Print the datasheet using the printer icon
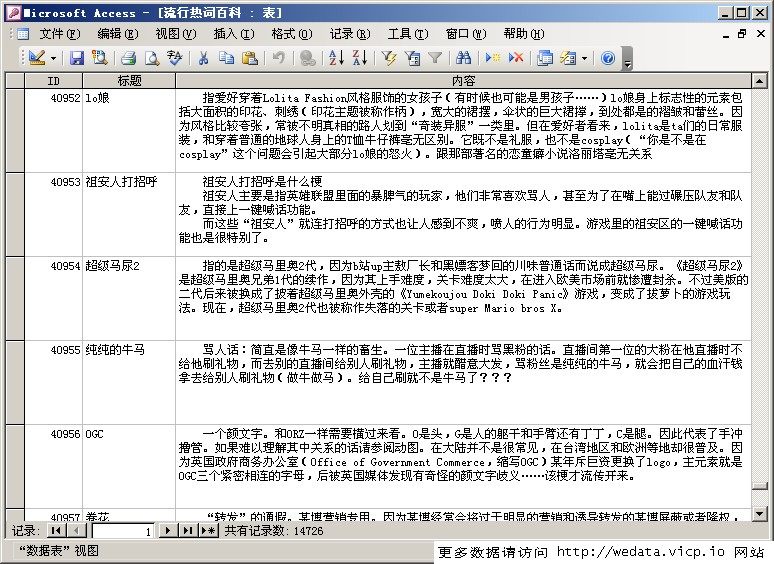Viewport: 774px width, 564px height. pyautogui.click(x=129, y=58)
